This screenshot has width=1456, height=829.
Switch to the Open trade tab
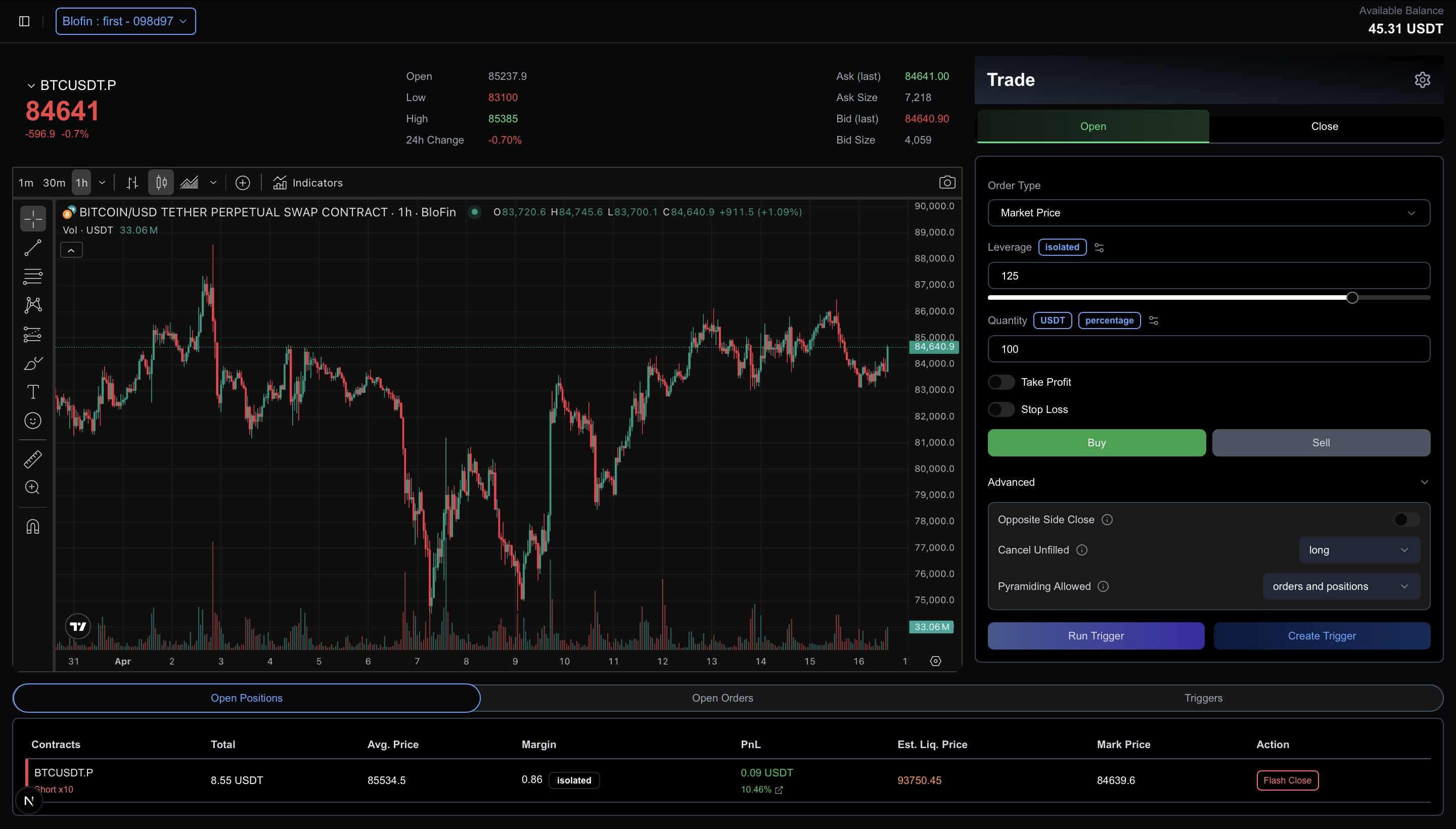[1093, 126]
